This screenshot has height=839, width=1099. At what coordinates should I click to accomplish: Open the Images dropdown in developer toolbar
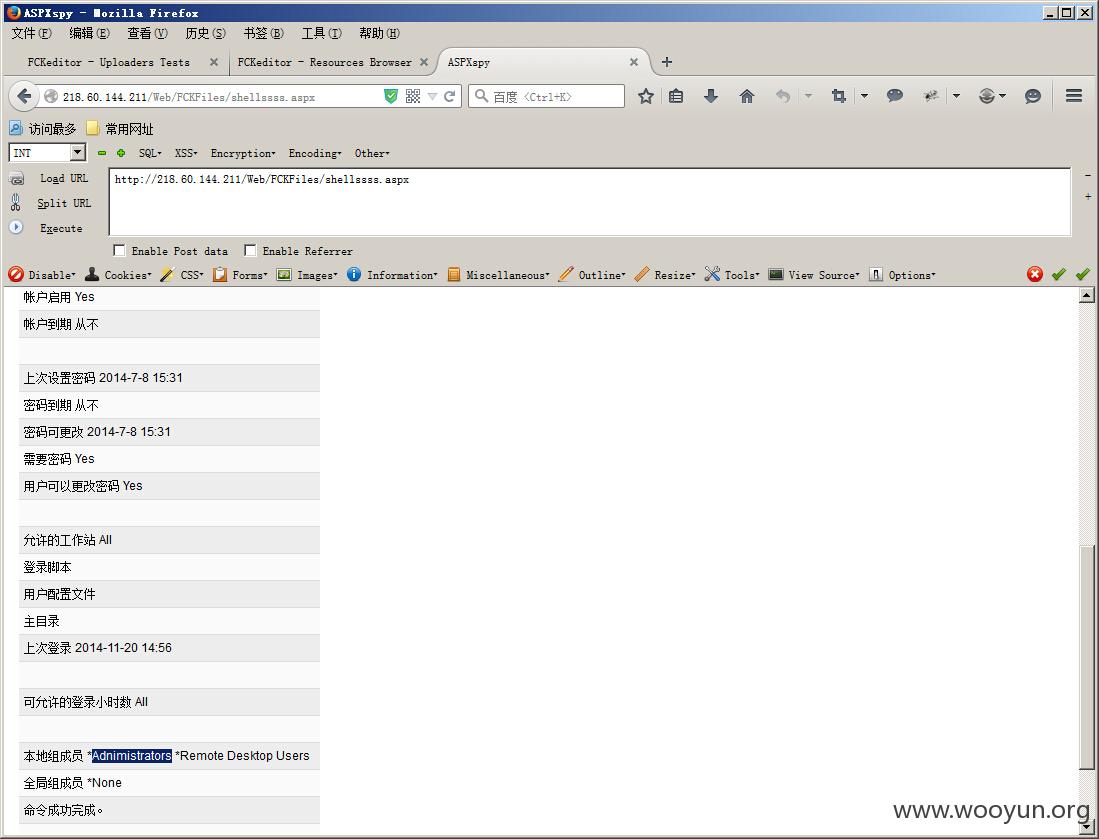pyautogui.click(x=307, y=275)
